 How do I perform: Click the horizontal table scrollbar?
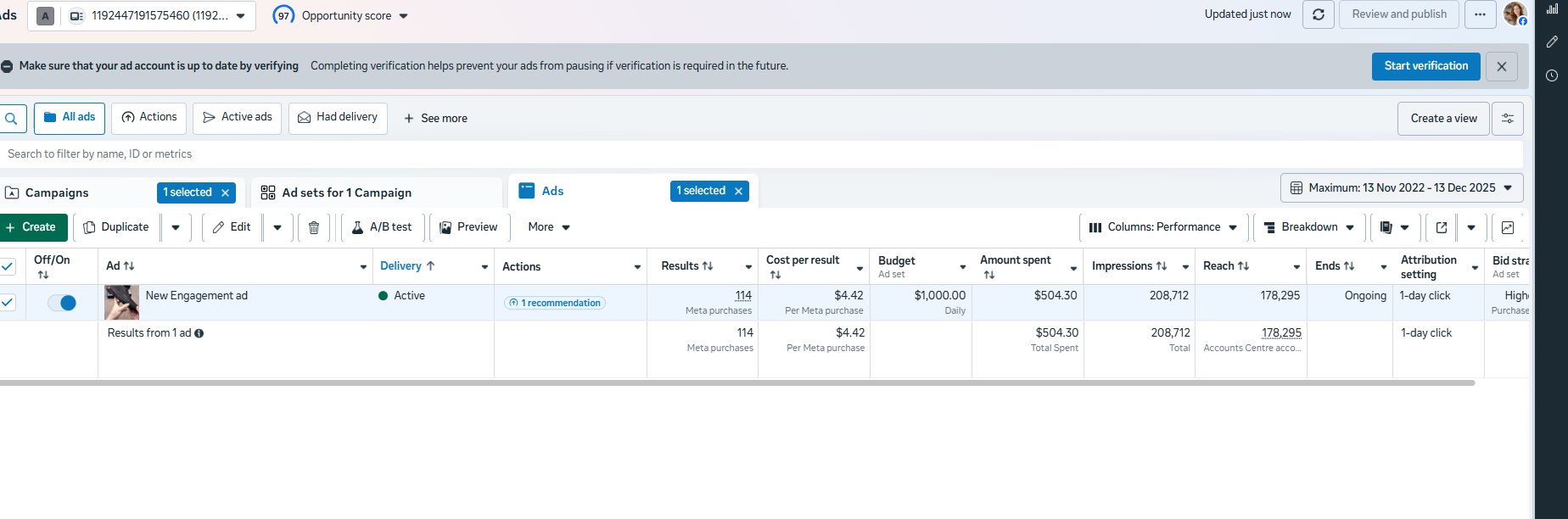pyautogui.click(x=736, y=383)
